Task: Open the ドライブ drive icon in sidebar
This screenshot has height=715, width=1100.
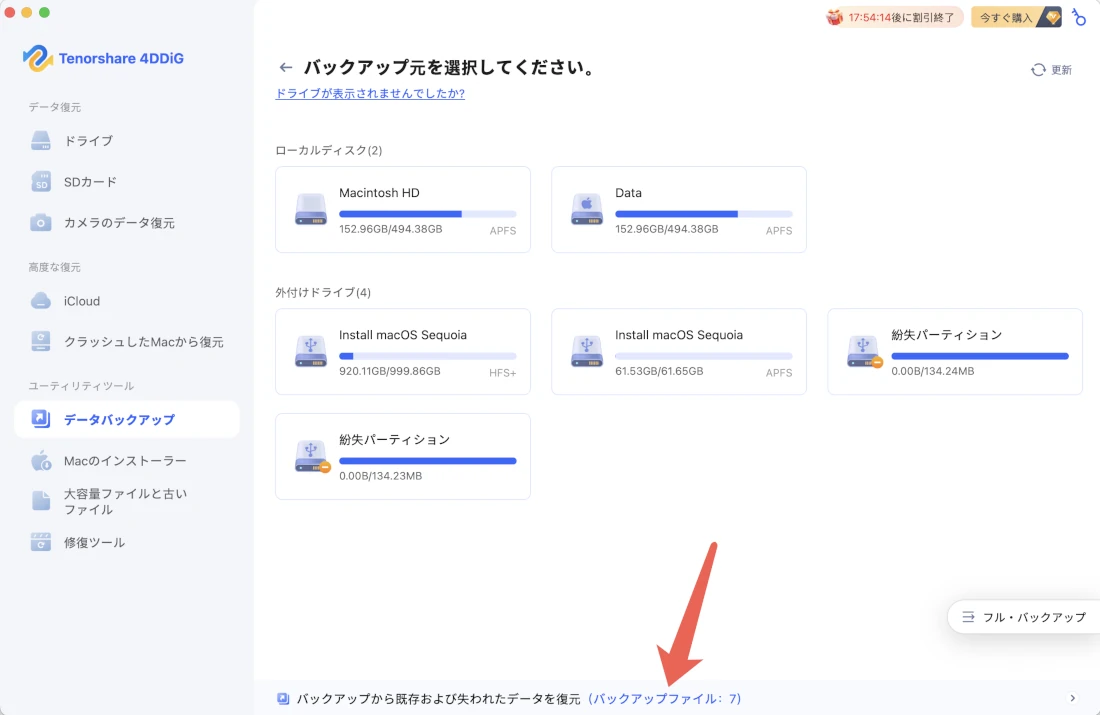Action: (41, 140)
